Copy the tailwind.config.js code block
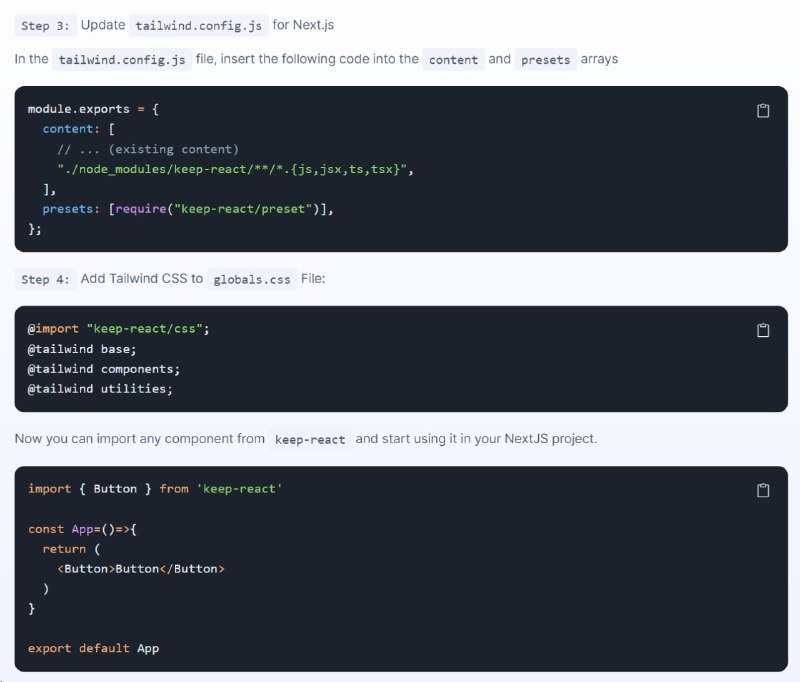800x682 pixels. 763,111
